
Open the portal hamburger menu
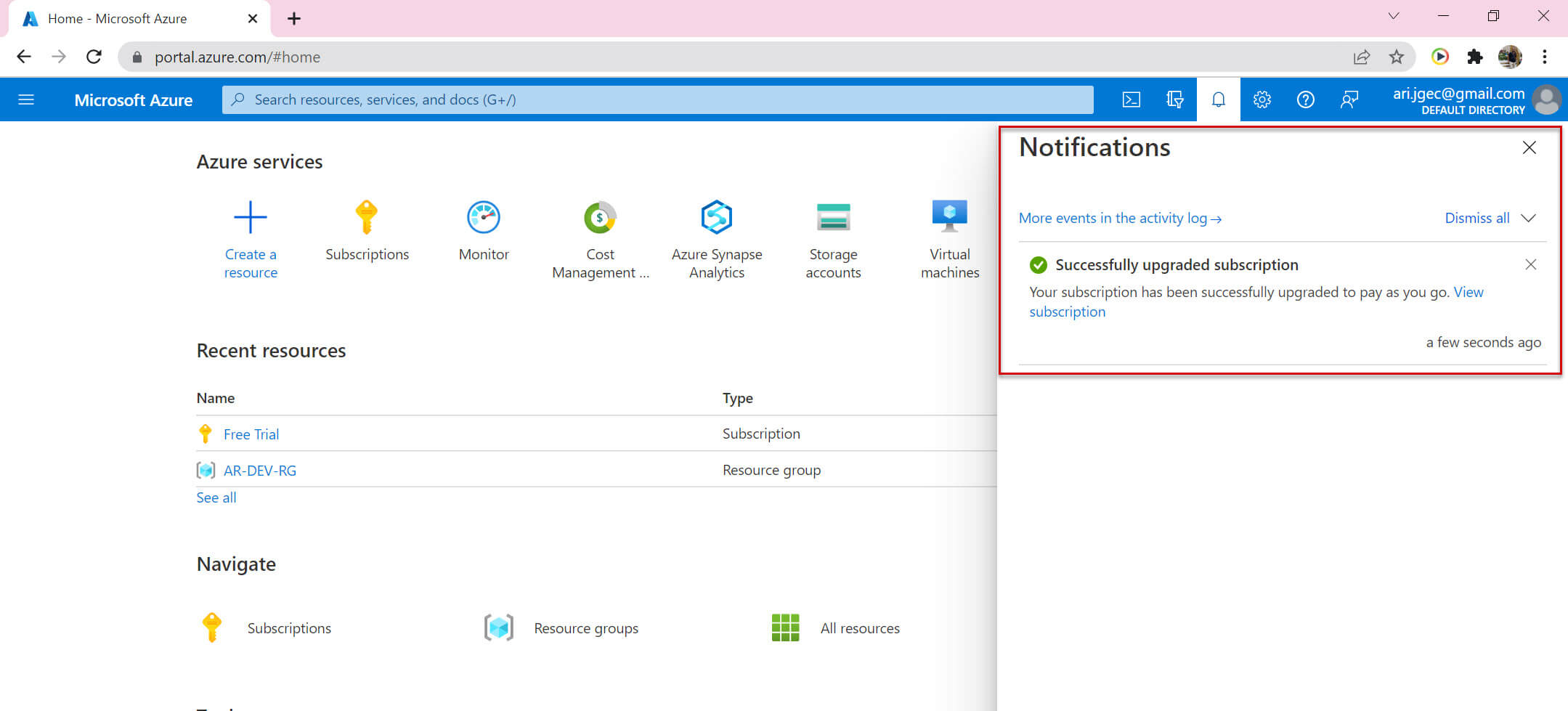point(26,99)
